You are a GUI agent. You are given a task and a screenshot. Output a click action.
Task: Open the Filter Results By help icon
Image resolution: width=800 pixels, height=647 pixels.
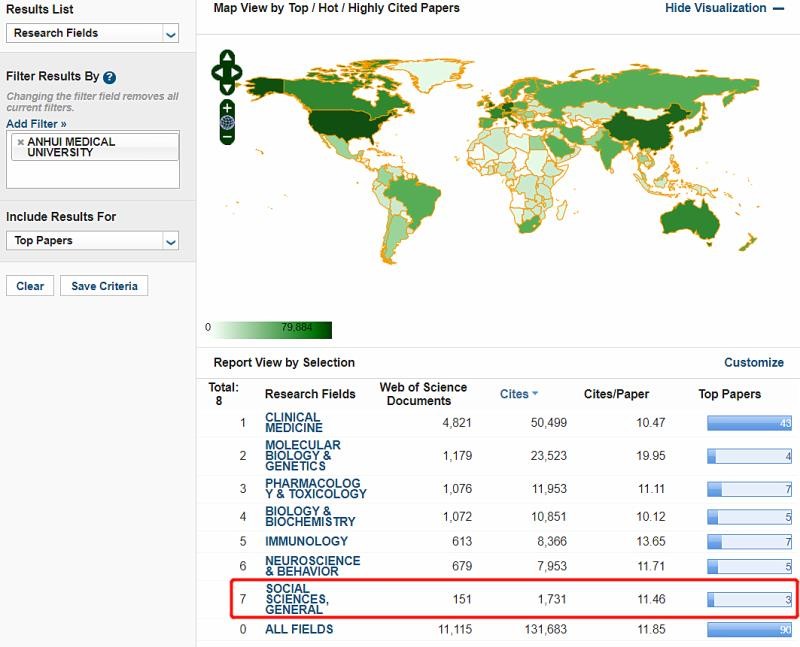coord(109,78)
